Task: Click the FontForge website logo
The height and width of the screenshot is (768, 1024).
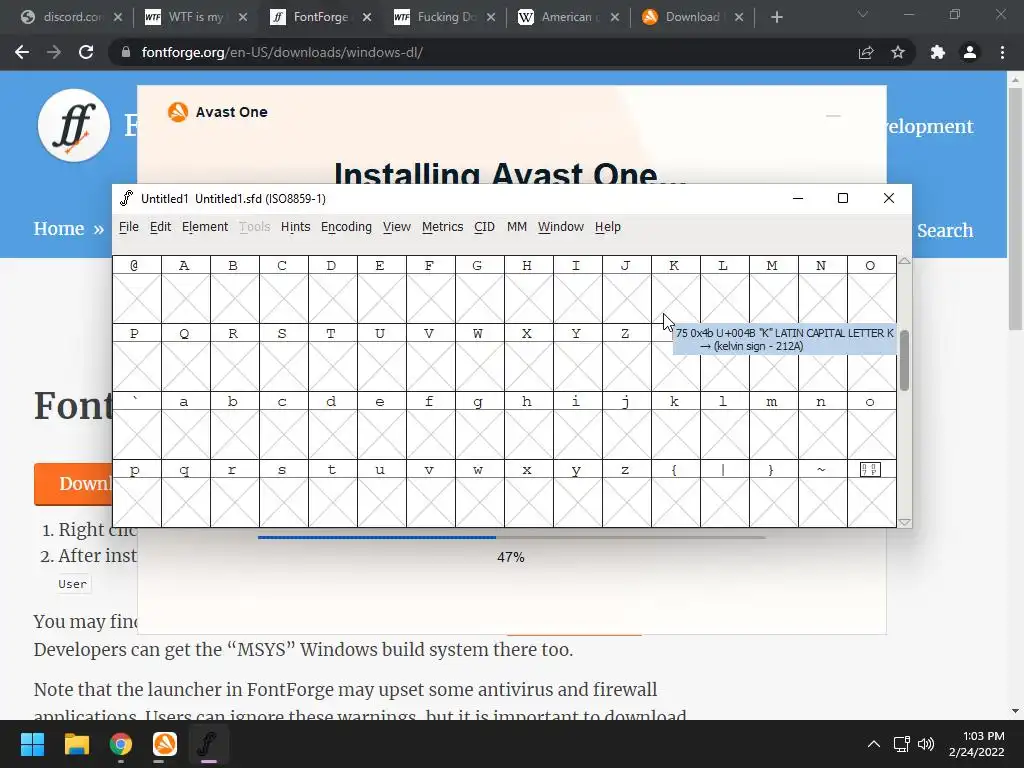Action: point(74,125)
